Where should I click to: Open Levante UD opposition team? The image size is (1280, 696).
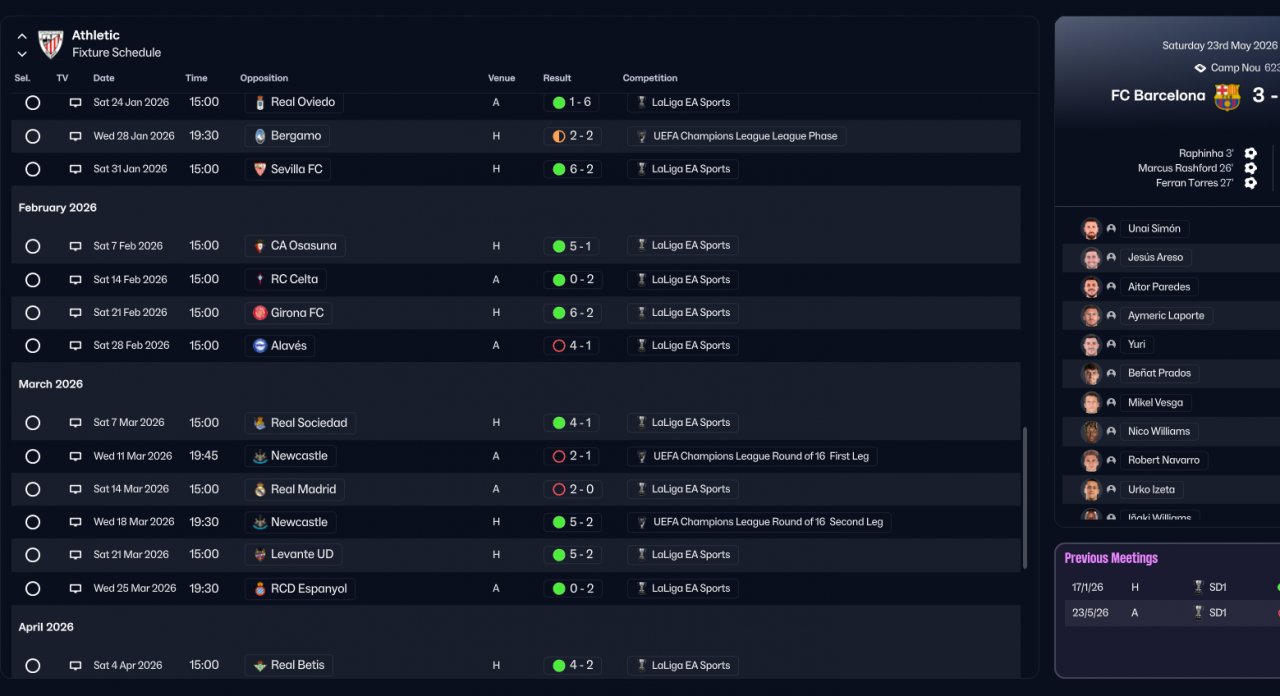pyautogui.click(x=293, y=554)
